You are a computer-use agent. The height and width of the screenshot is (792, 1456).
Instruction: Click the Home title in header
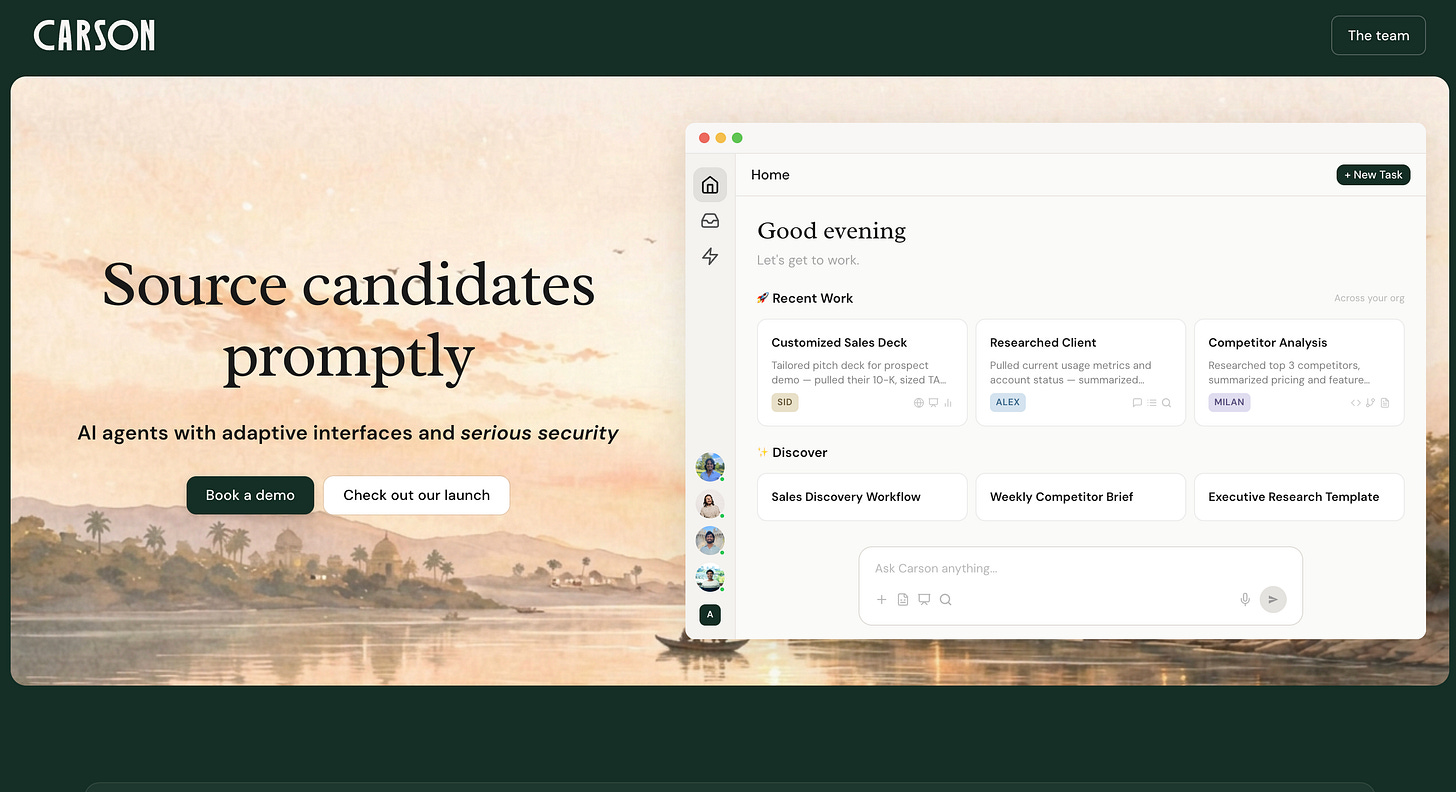pos(770,175)
